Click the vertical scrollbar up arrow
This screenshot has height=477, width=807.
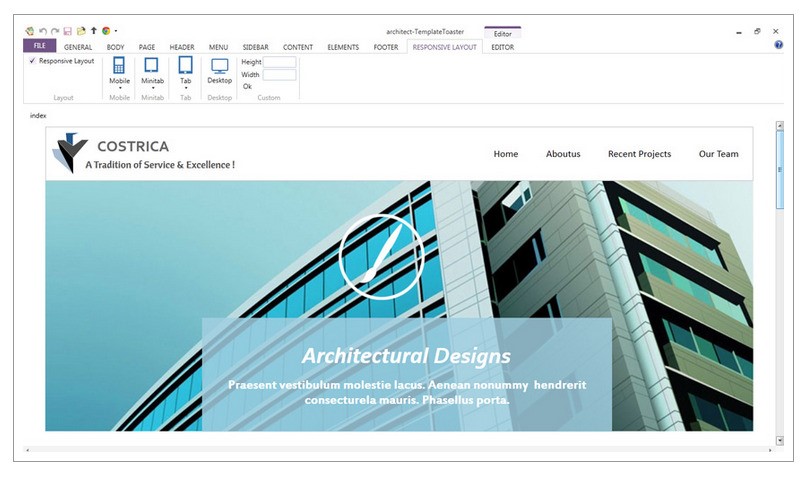pos(780,126)
